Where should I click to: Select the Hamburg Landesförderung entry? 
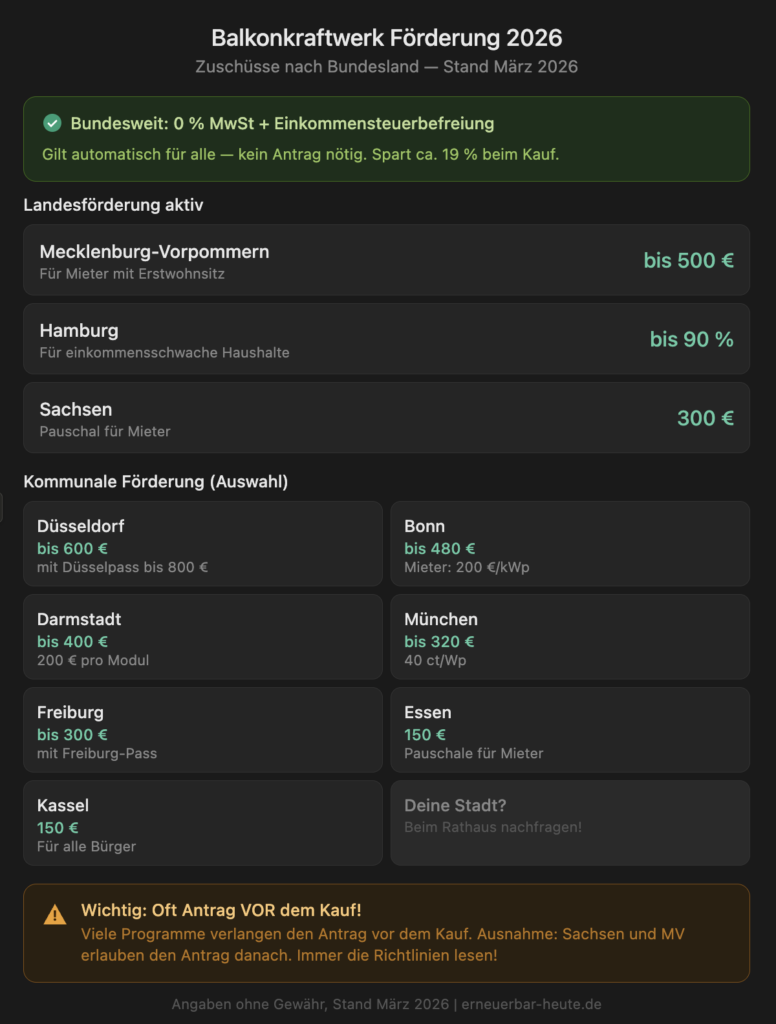[386, 339]
